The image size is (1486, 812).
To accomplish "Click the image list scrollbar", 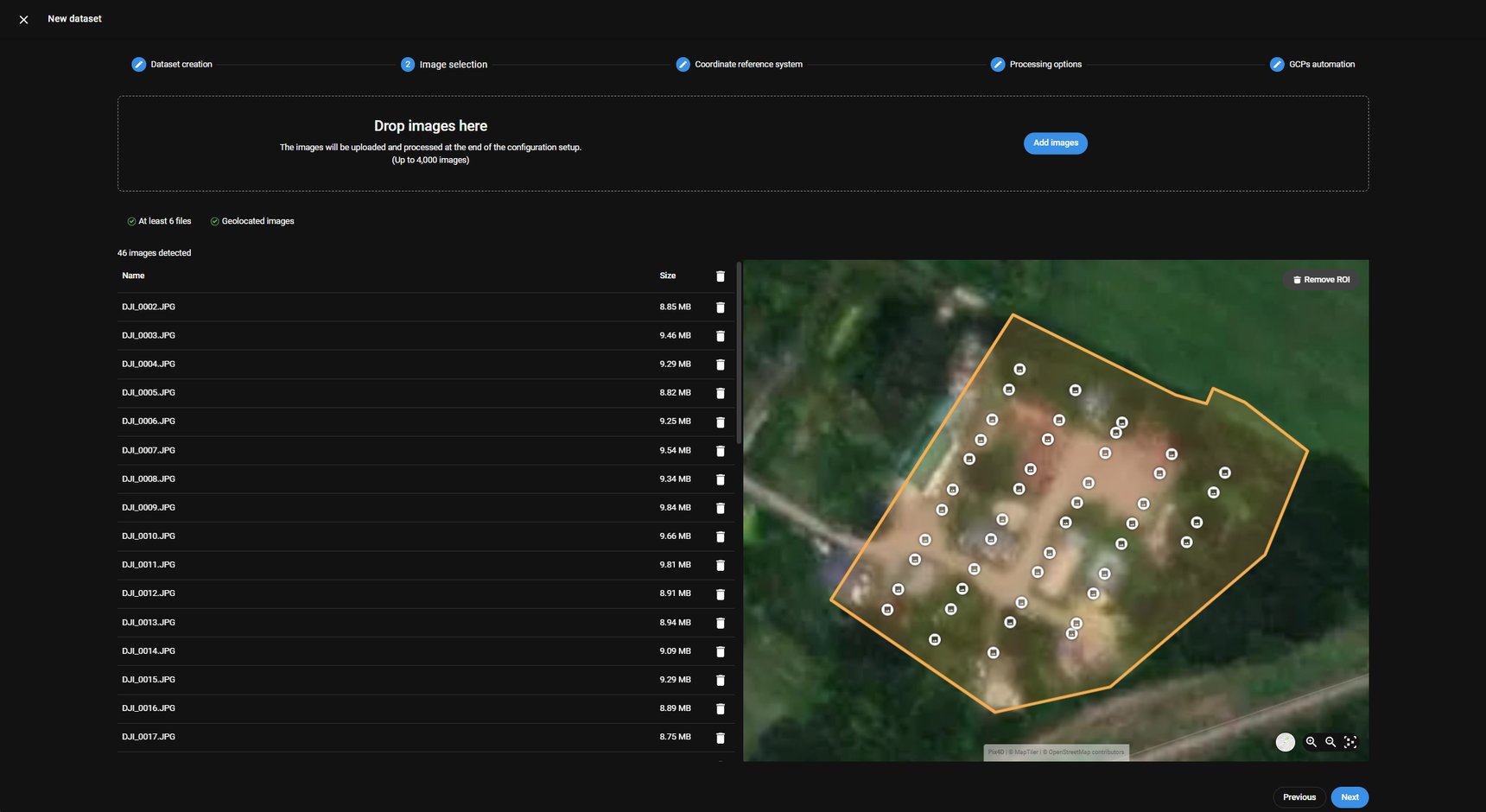I will (x=739, y=354).
